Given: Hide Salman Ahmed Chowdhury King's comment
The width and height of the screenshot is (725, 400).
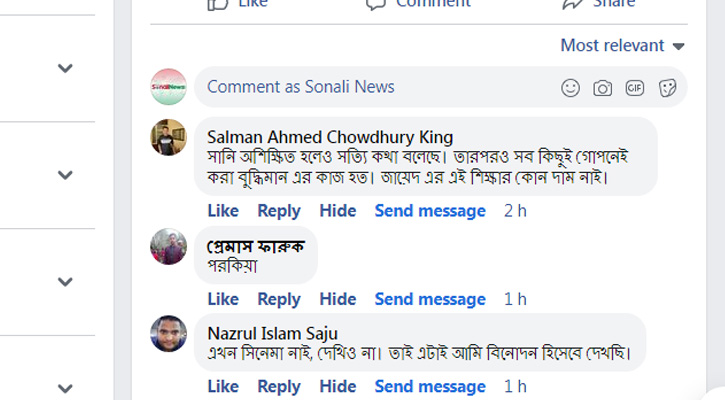Looking at the screenshot, I should pyautogui.click(x=338, y=211).
